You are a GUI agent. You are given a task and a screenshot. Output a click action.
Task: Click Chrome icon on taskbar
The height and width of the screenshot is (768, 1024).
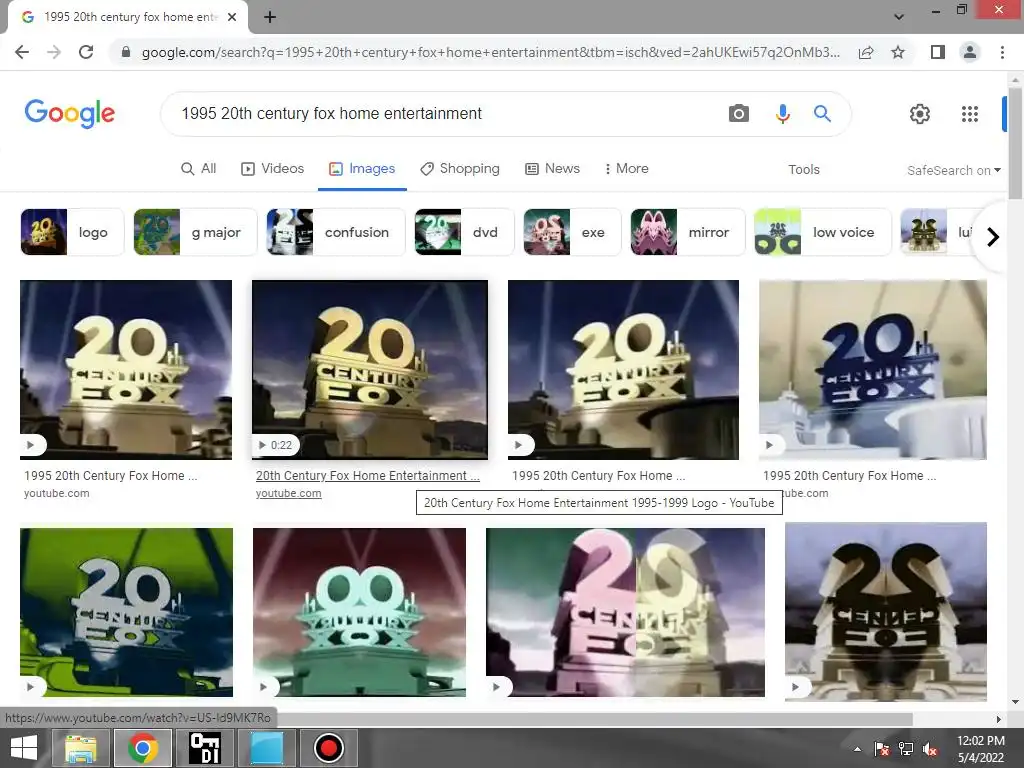143,748
